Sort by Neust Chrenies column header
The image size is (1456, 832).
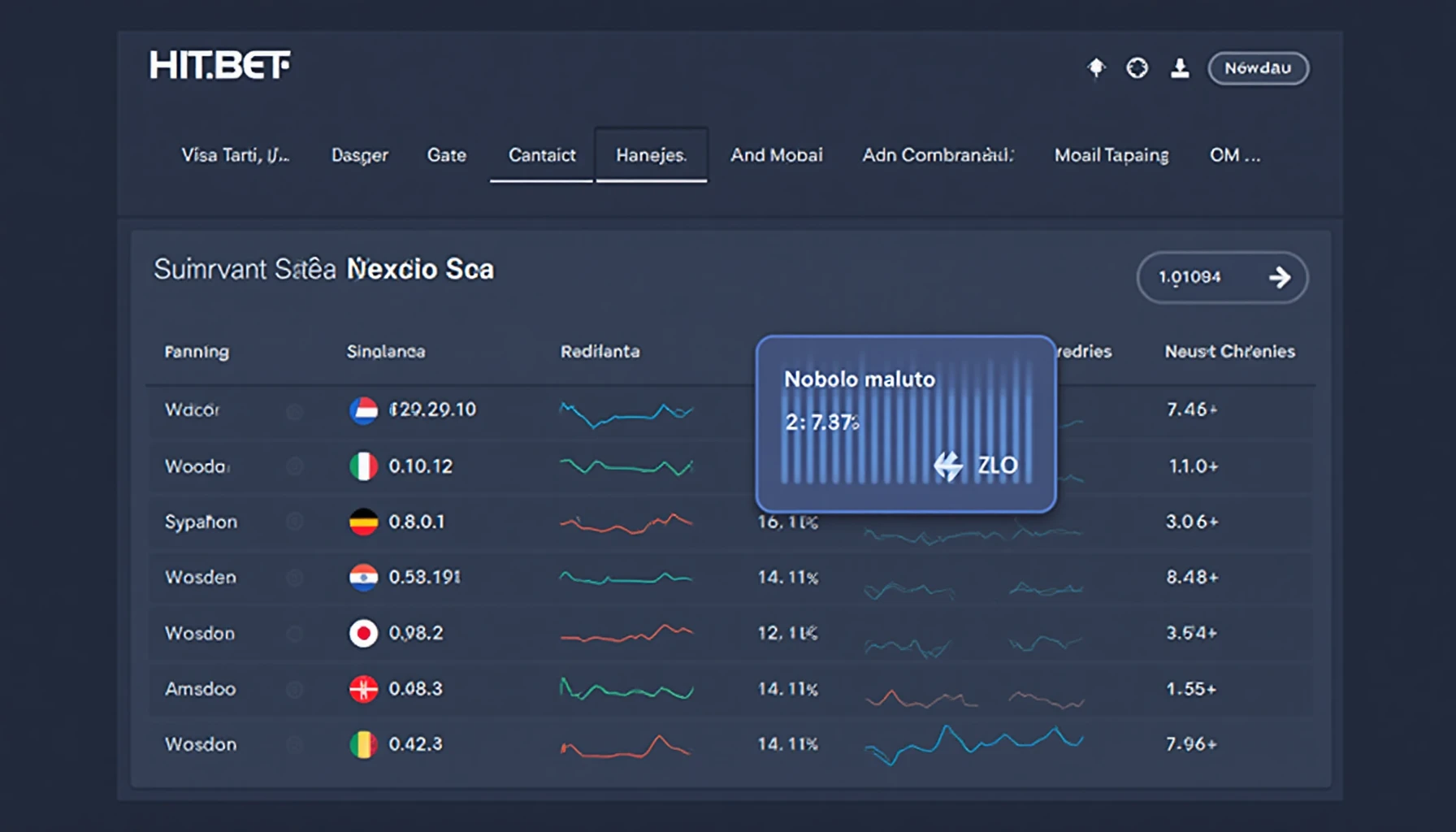coord(1230,352)
